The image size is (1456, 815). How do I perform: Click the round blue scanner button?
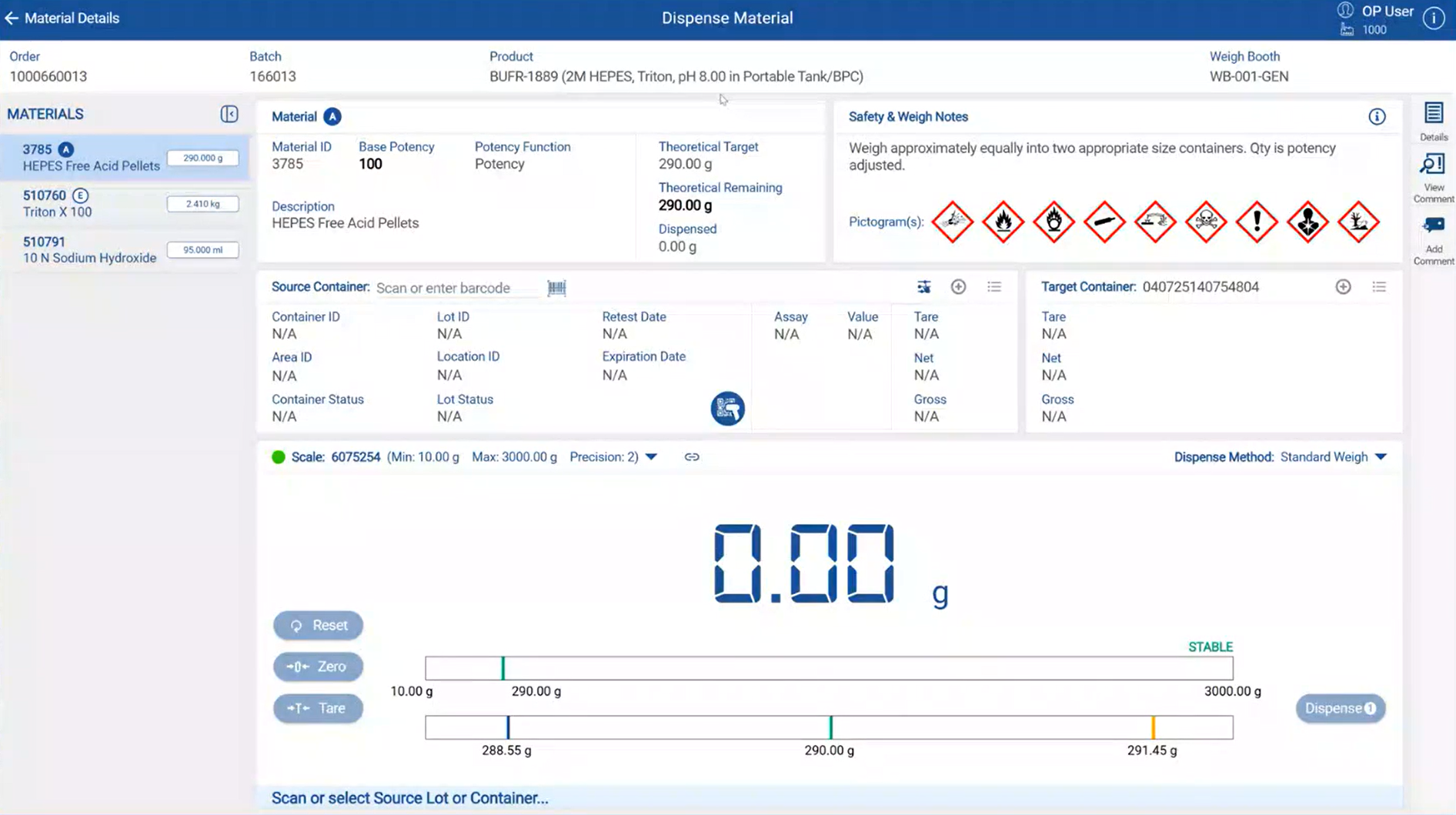(727, 409)
